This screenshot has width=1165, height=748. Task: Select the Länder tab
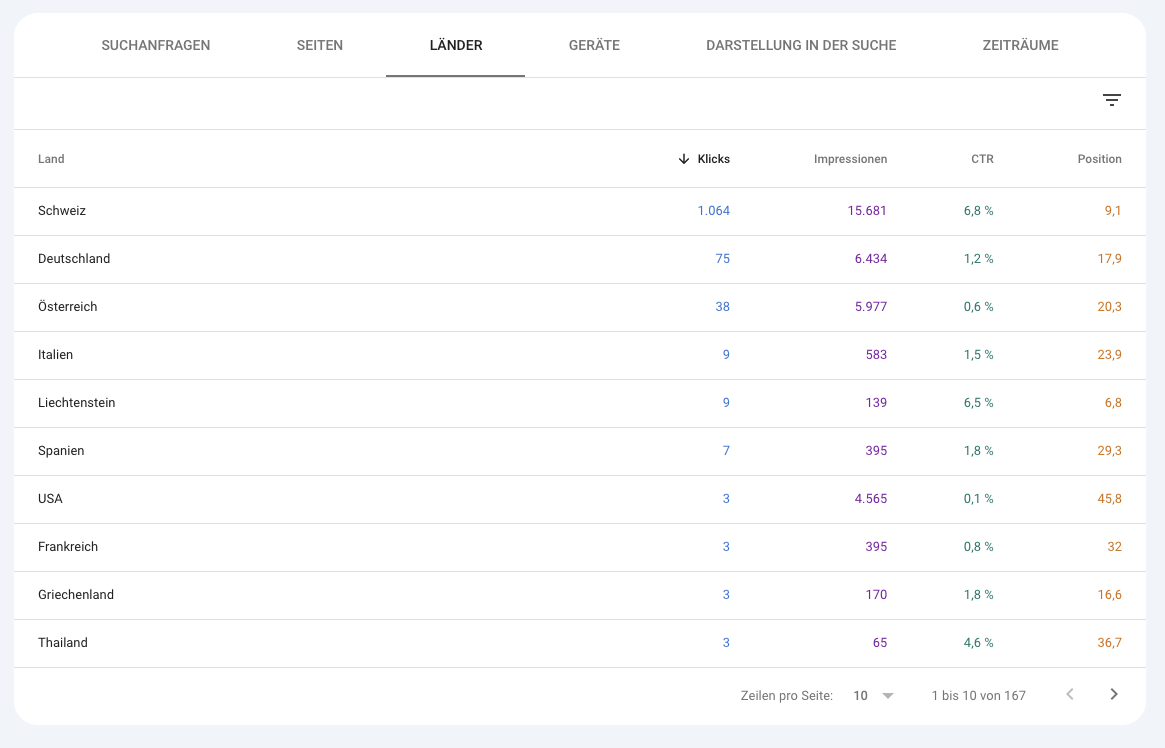455,45
